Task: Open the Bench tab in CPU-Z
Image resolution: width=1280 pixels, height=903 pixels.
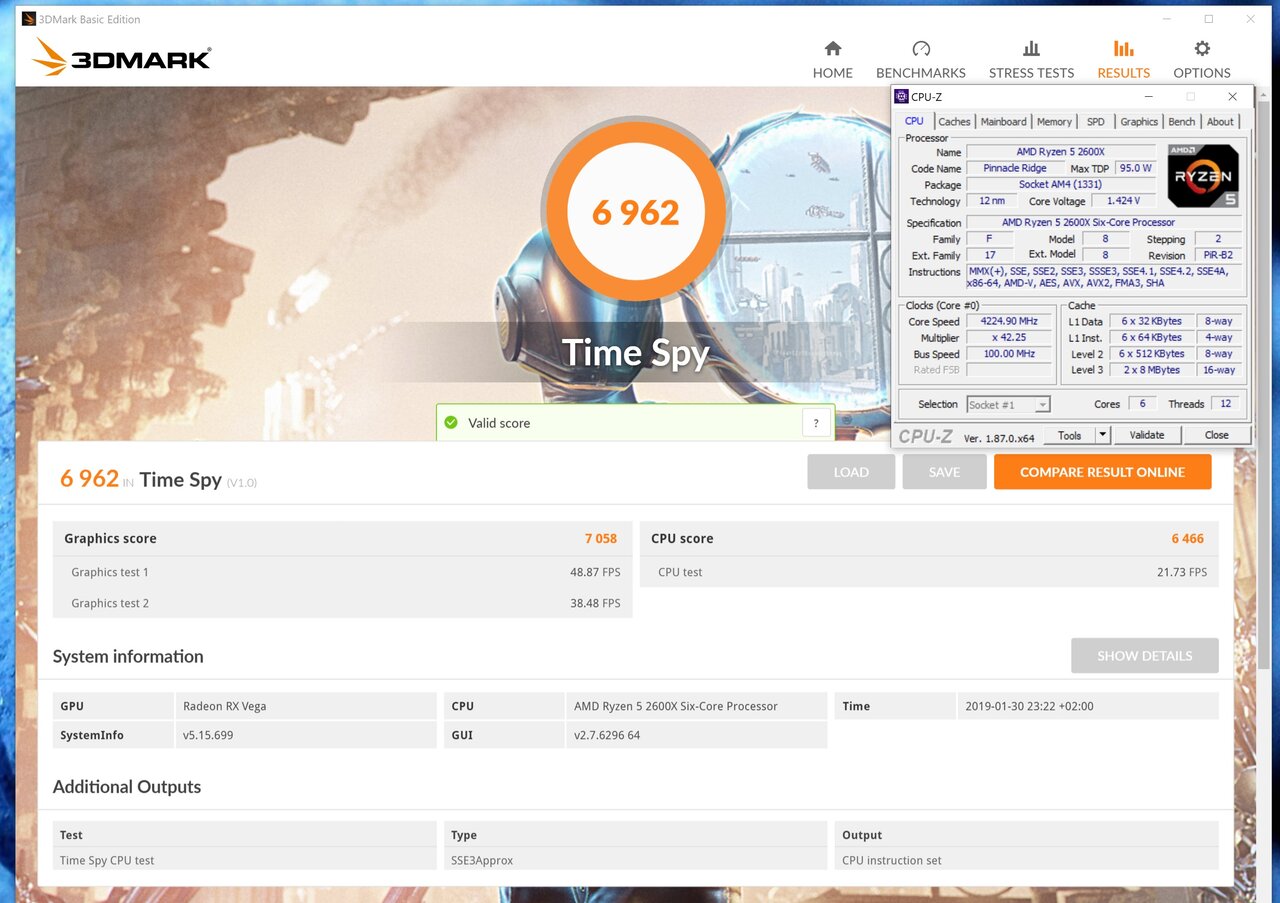Action: pyautogui.click(x=1182, y=122)
